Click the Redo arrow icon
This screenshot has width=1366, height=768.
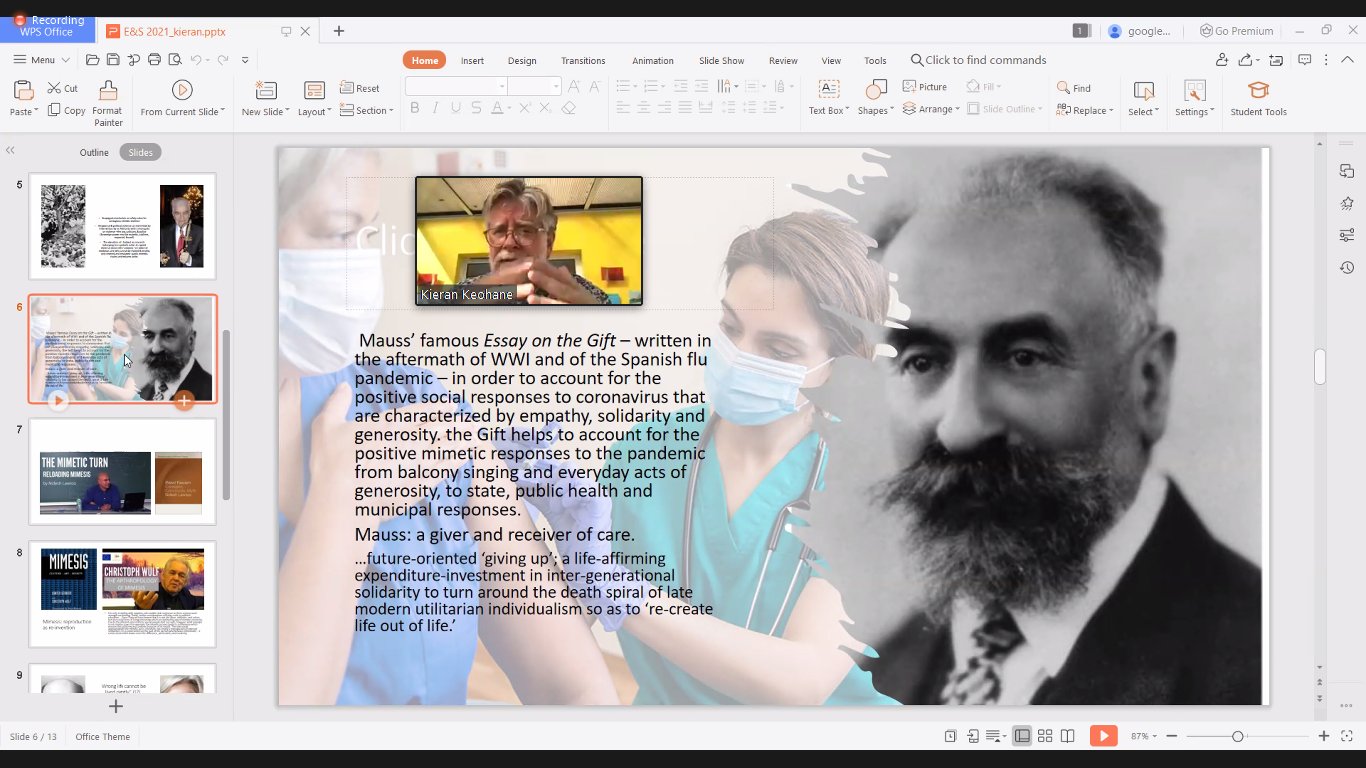pos(222,60)
